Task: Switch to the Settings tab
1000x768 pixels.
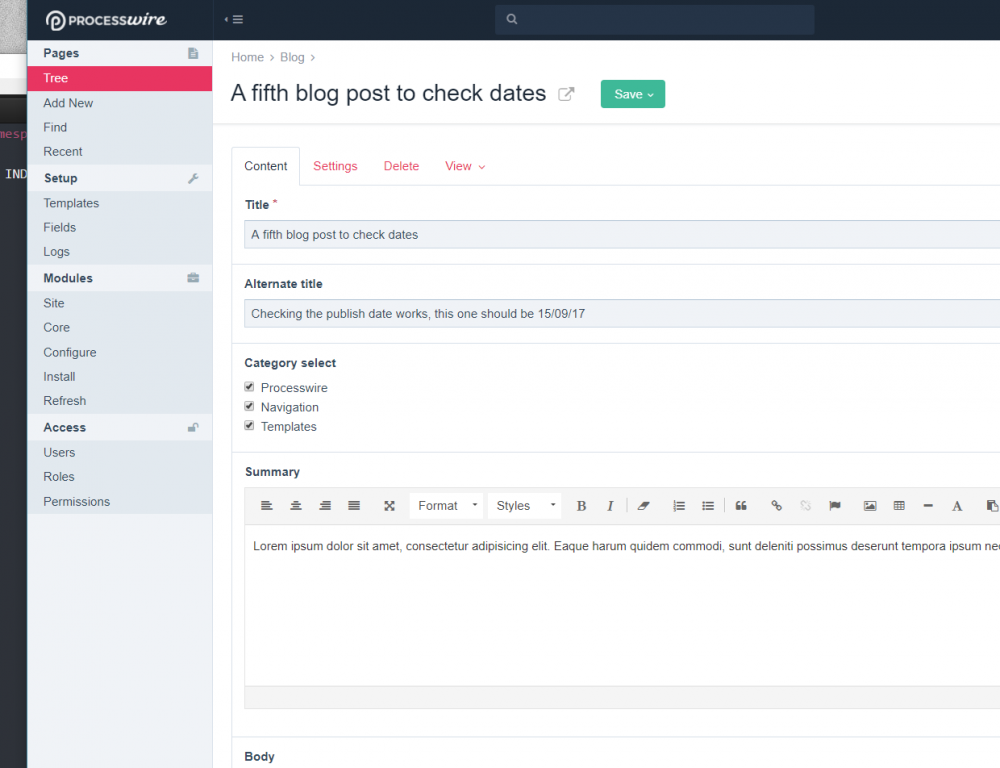Action: tap(335, 166)
